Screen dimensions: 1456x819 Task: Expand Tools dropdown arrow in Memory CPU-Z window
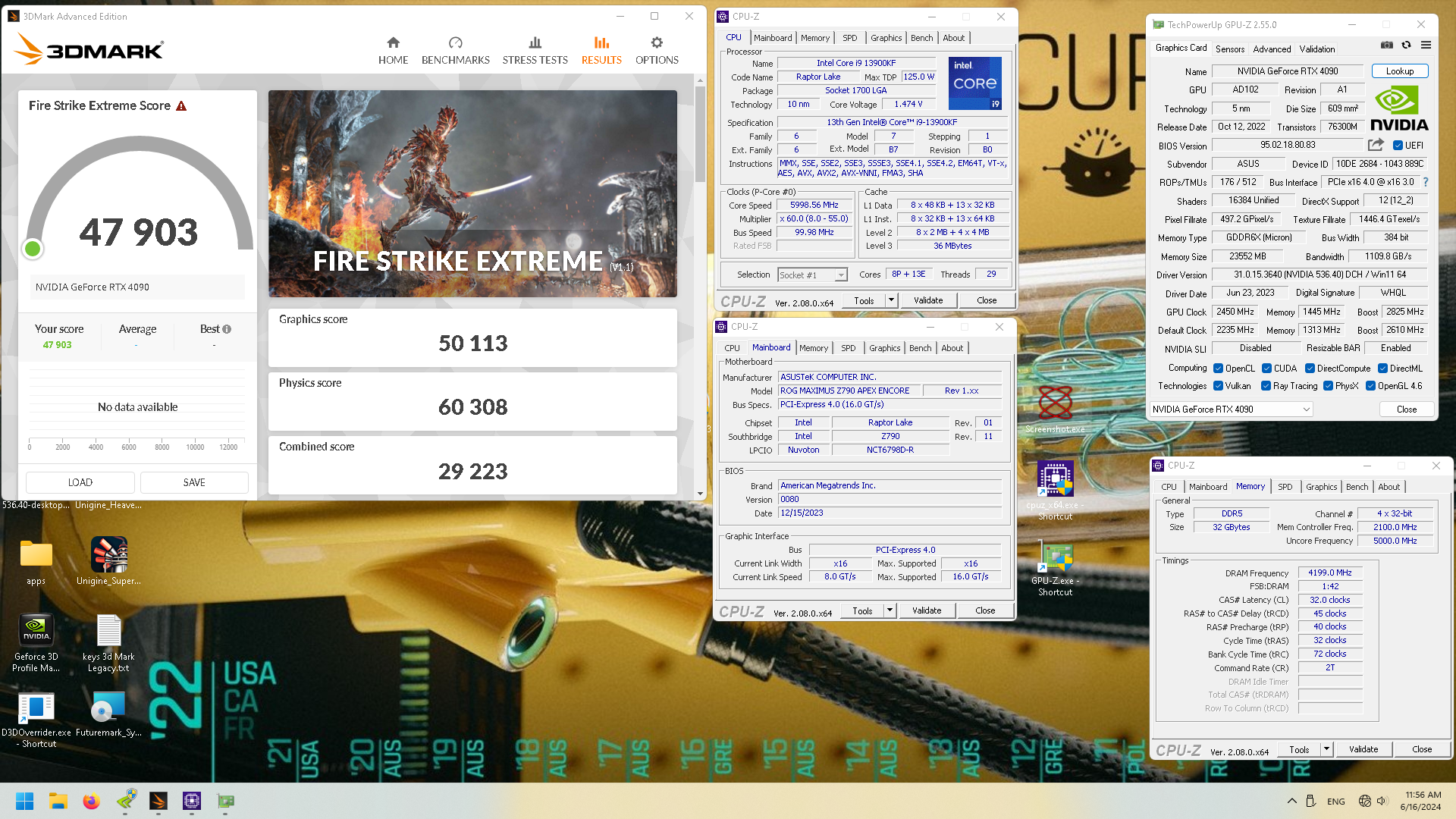coord(1326,749)
